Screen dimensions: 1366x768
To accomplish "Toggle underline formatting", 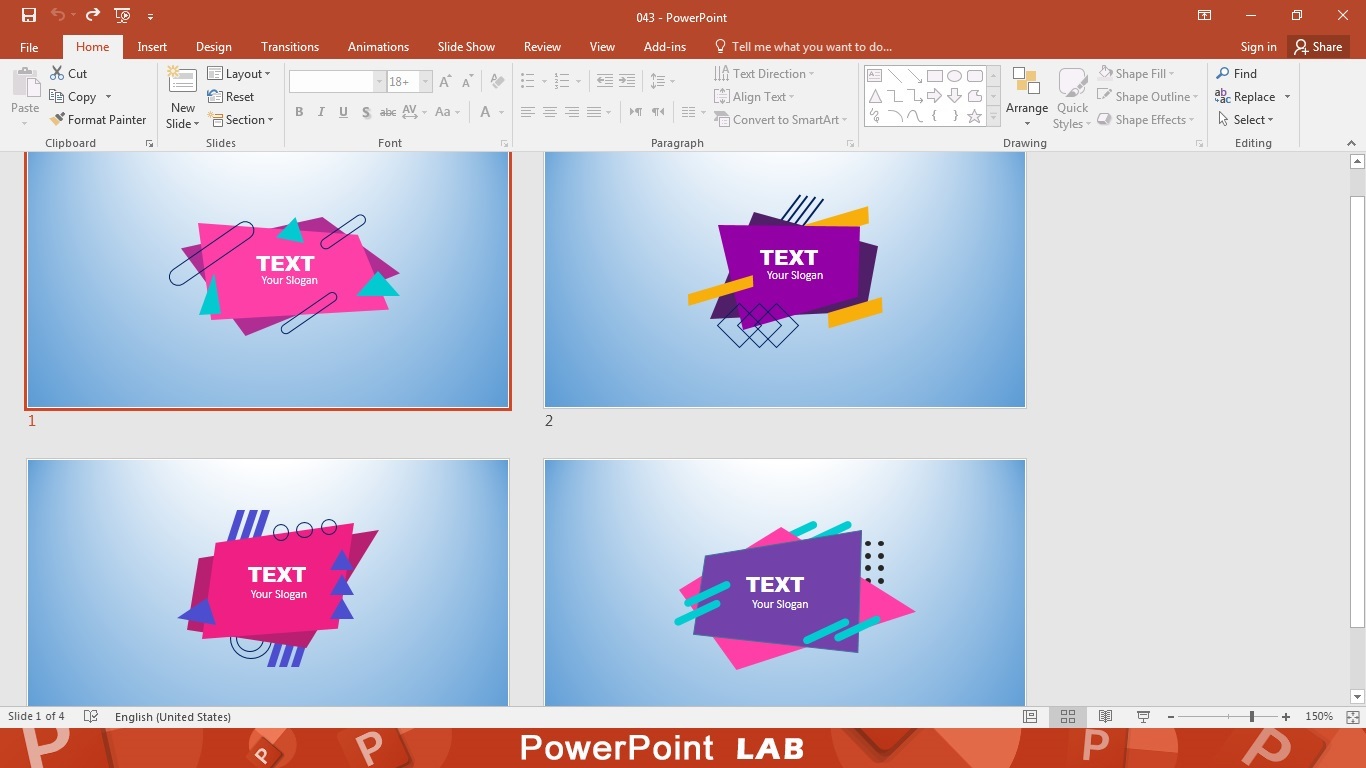I will [x=343, y=112].
